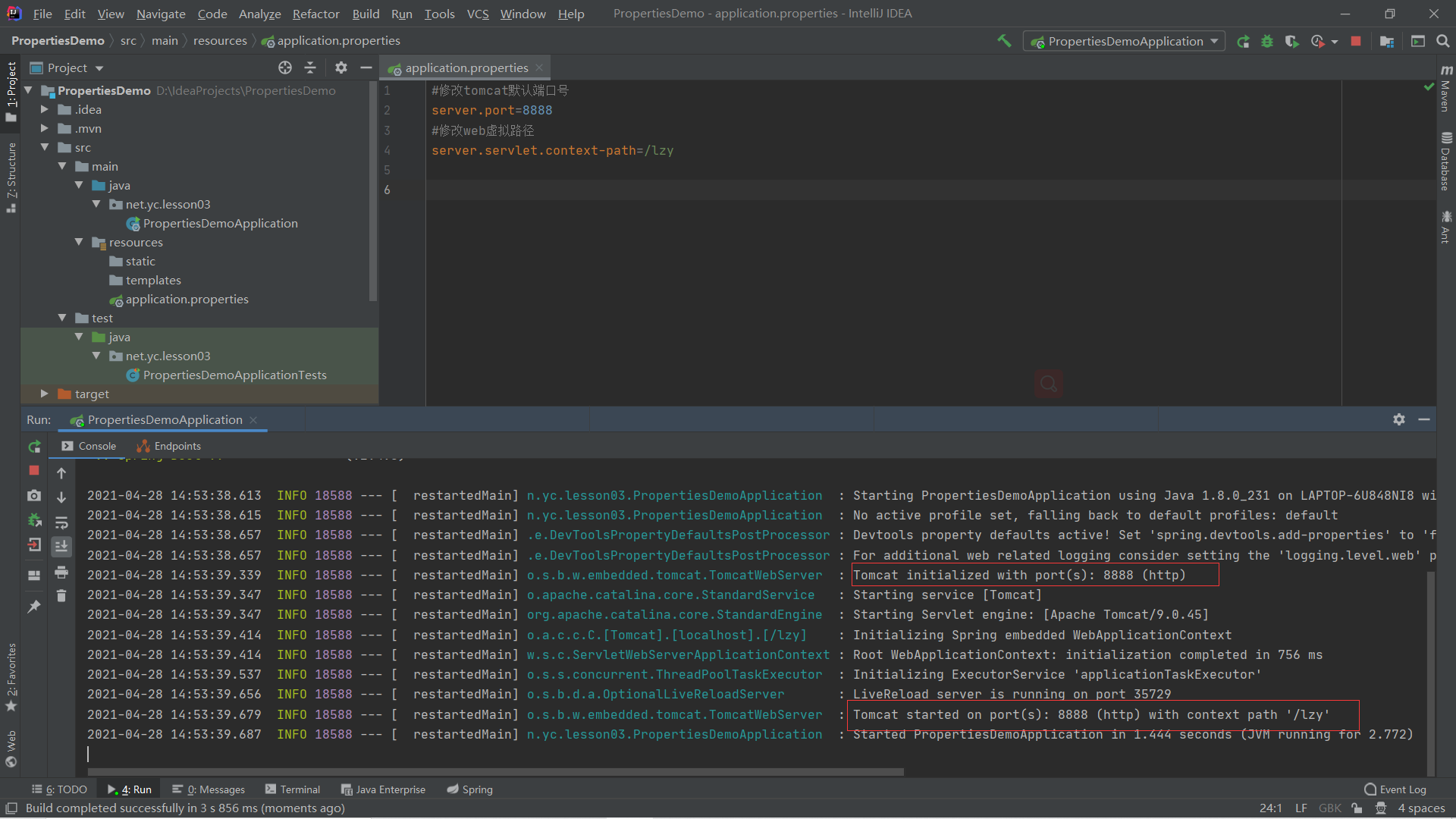Open application.properties in project tree

point(187,299)
